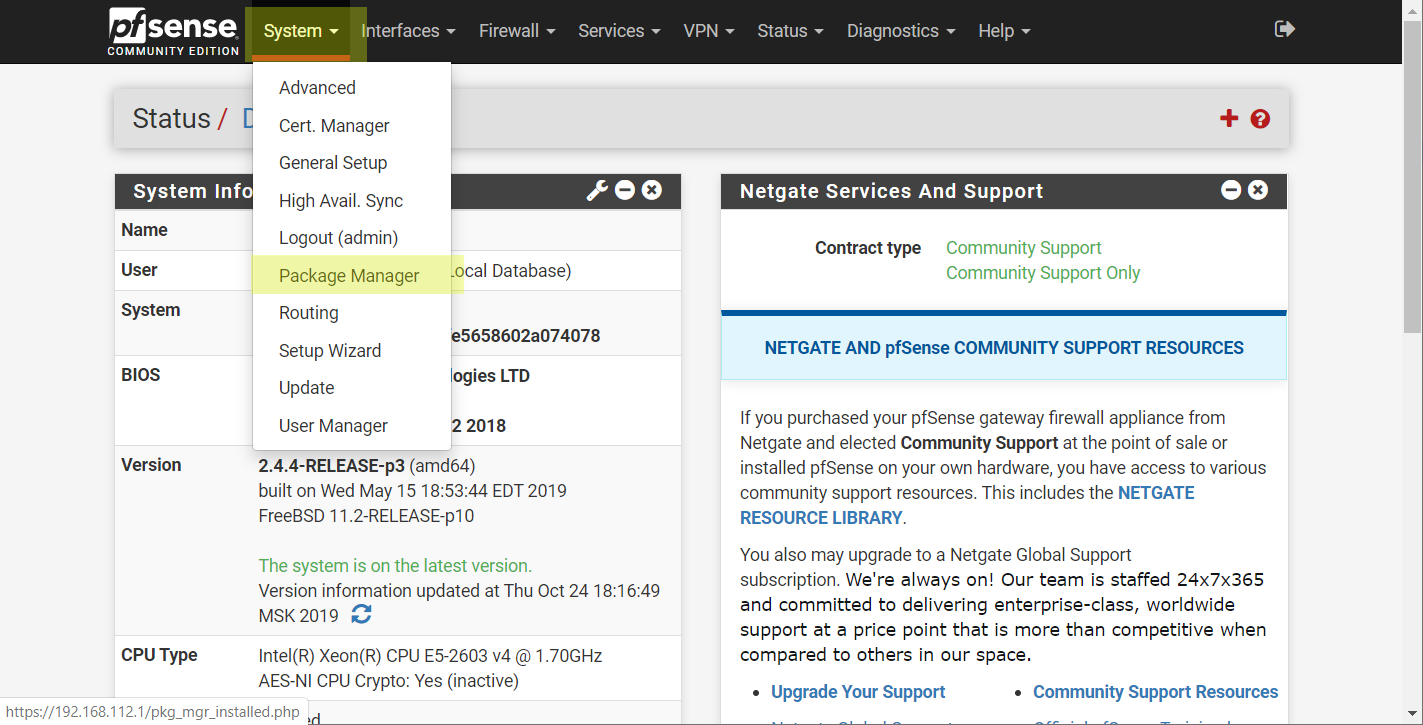Click the Status breadcrumb text

tap(171, 119)
